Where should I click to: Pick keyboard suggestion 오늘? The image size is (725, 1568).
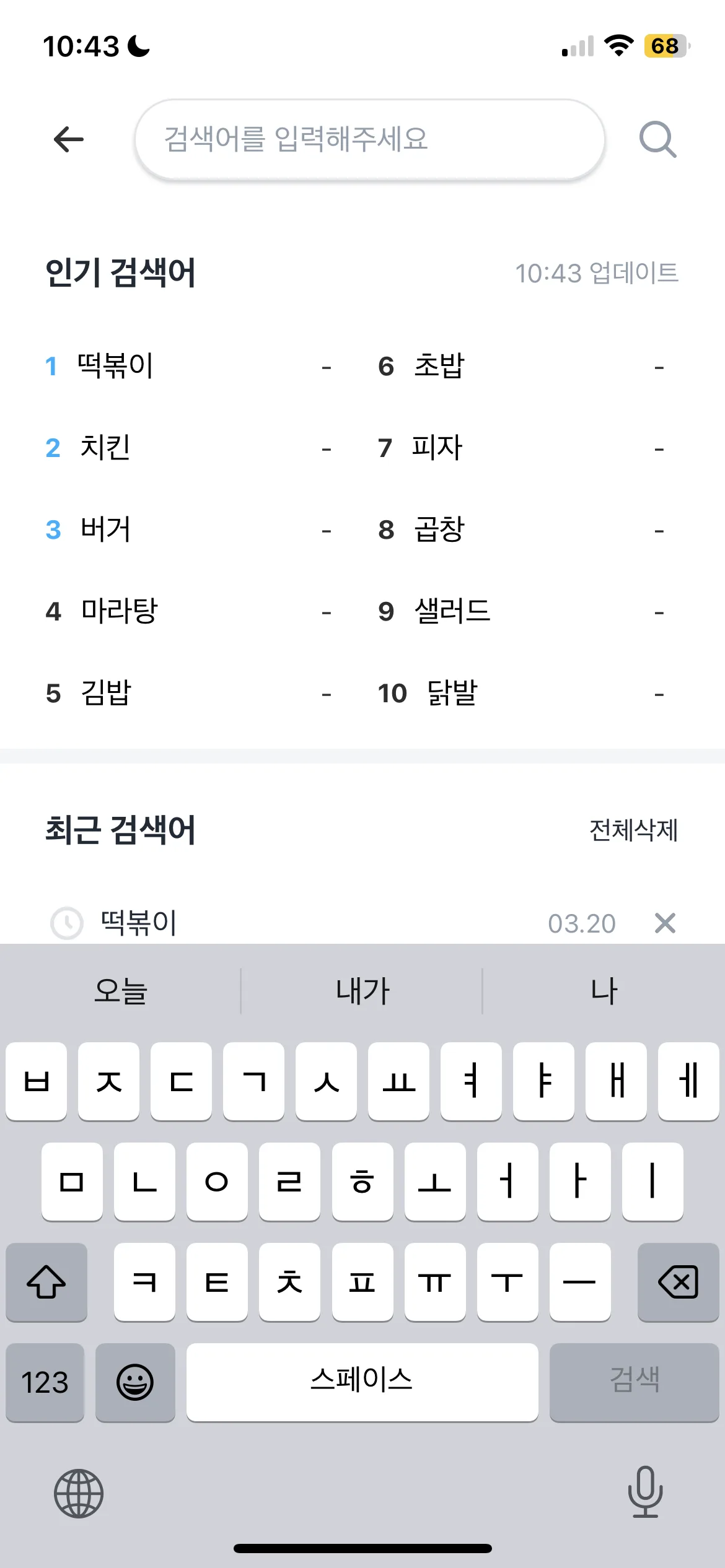[121, 991]
